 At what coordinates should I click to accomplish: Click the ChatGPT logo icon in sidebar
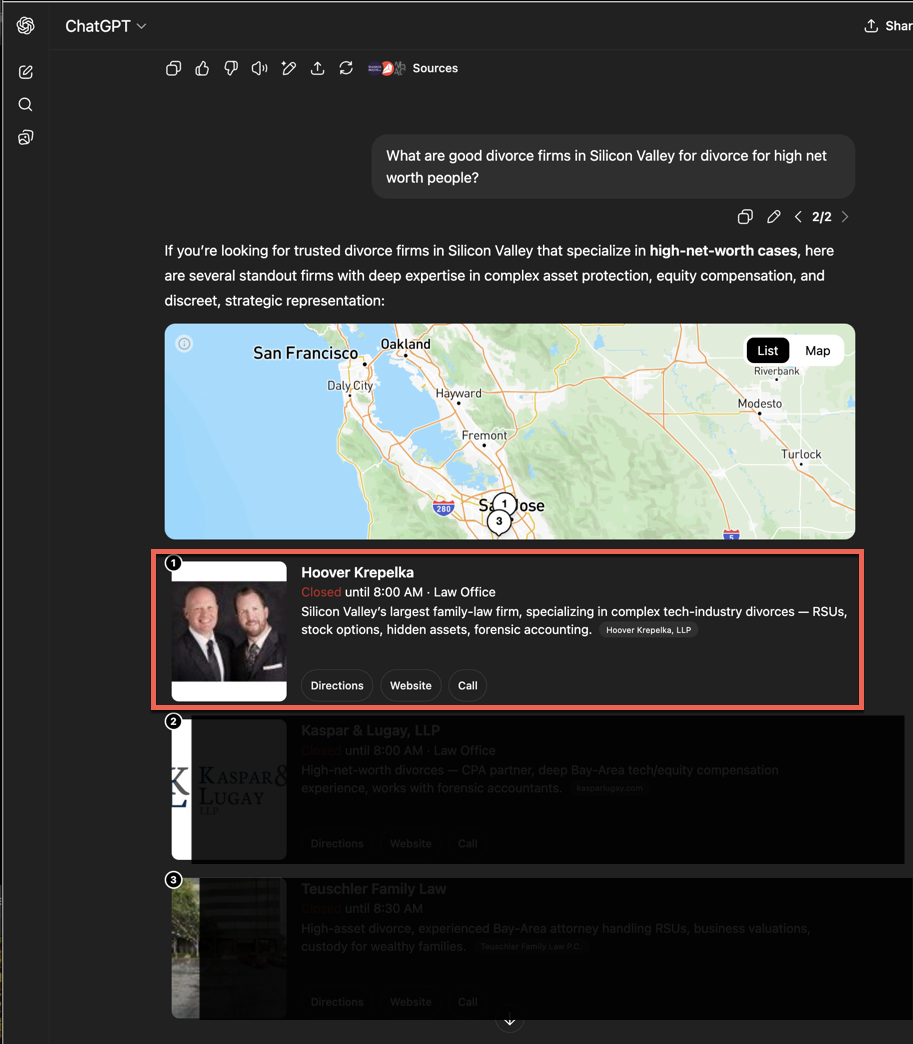coord(25,25)
